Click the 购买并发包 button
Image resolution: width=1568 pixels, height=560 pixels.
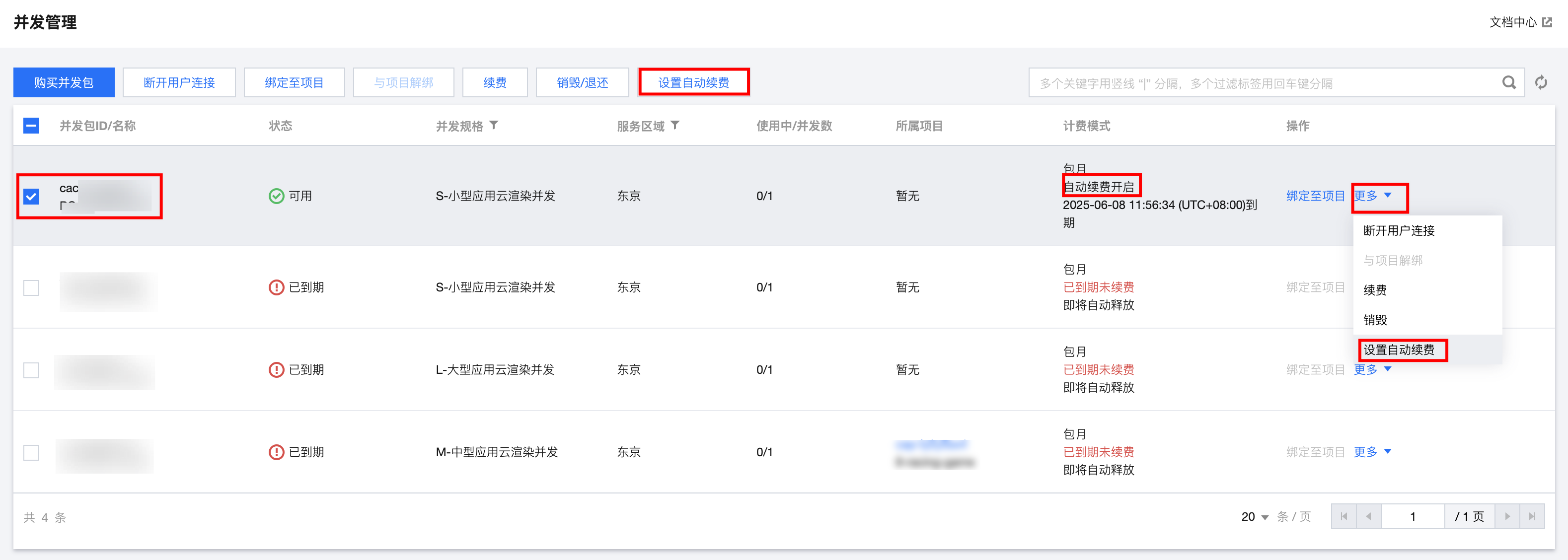point(64,82)
